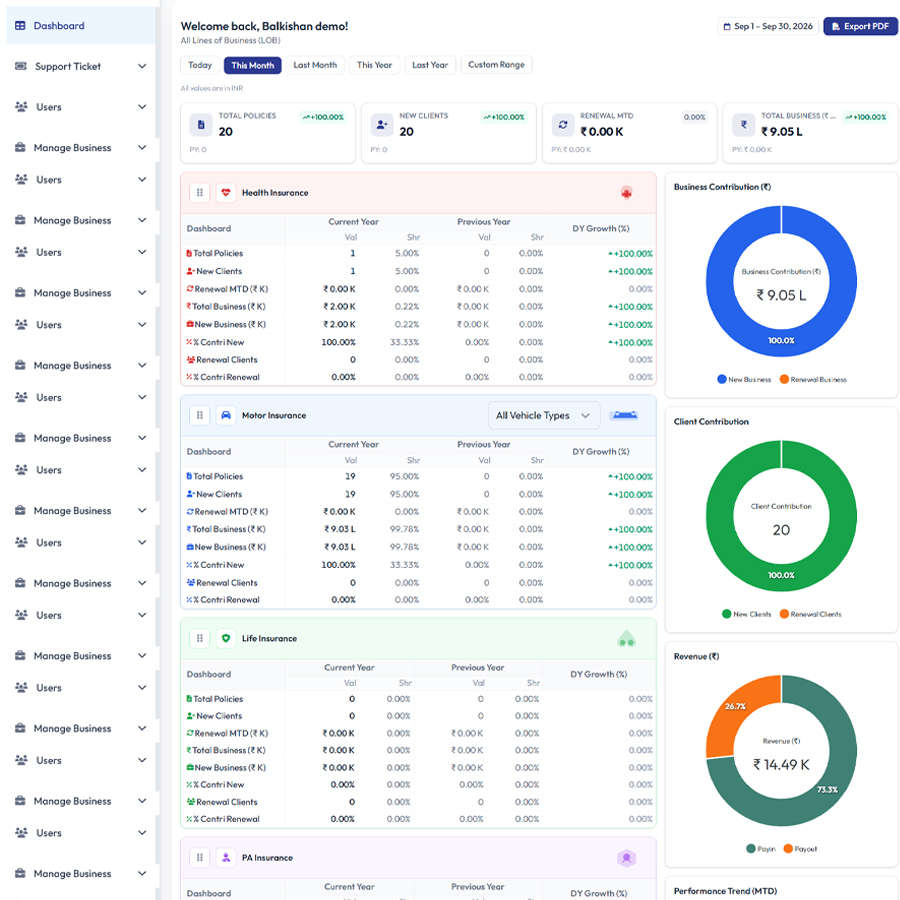Image resolution: width=900 pixels, height=900 pixels.
Task: Click the New Clients card user icon
Action: (x=382, y=125)
